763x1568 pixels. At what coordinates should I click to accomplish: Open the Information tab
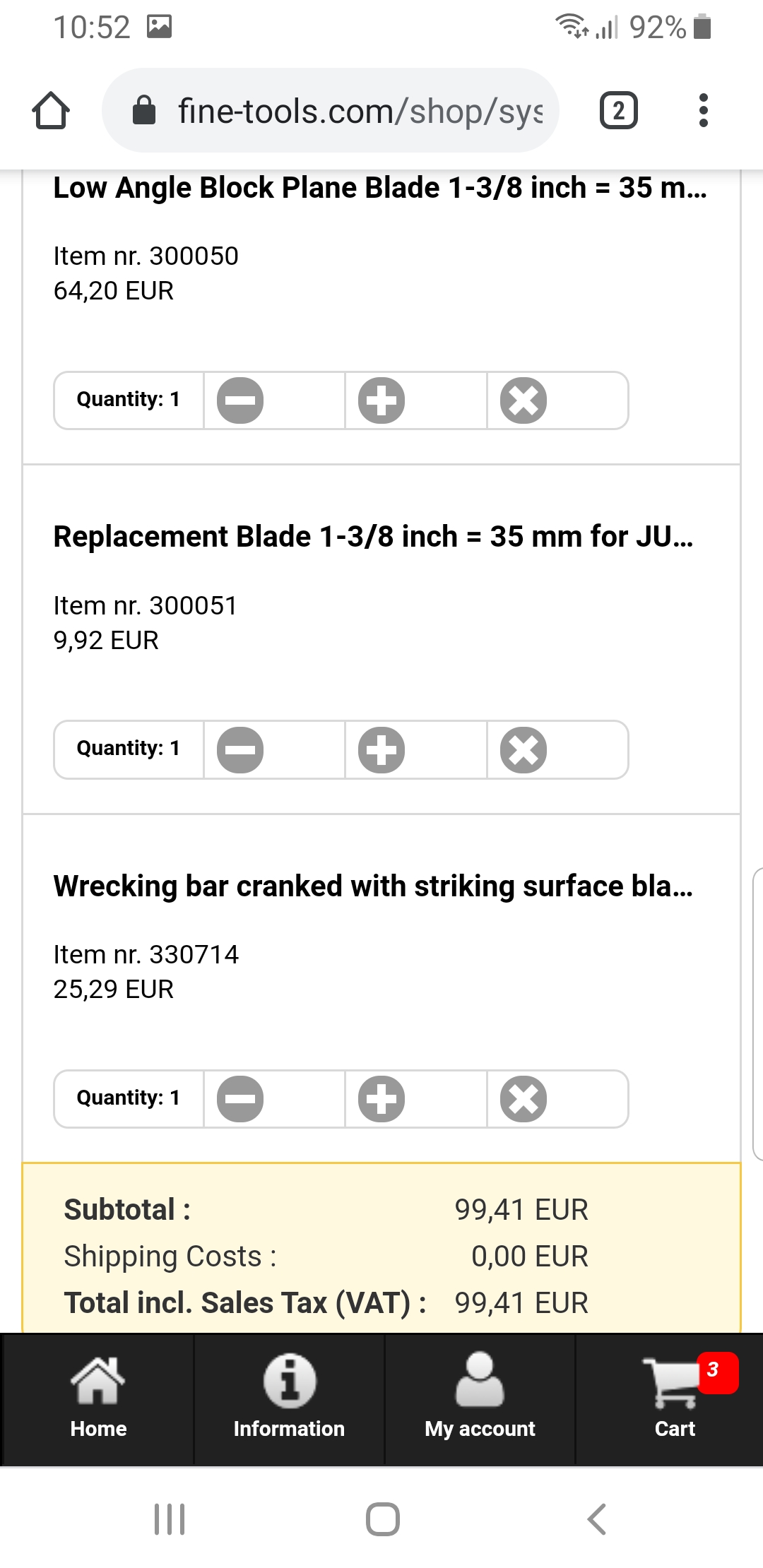coord(289,1398)
